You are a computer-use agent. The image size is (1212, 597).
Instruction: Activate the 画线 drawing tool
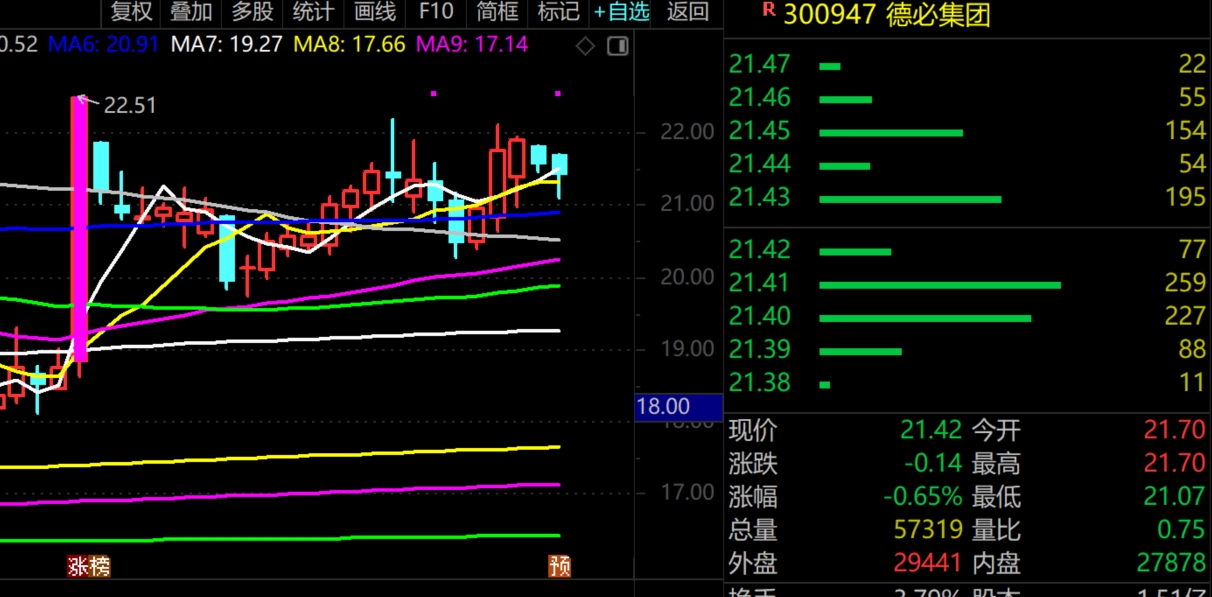375,12
